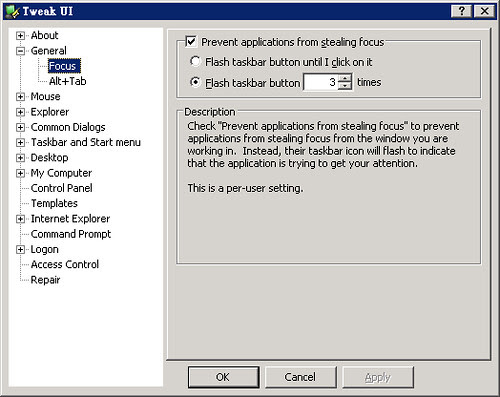Select Internet Explorer in the tree

[70, 219]
